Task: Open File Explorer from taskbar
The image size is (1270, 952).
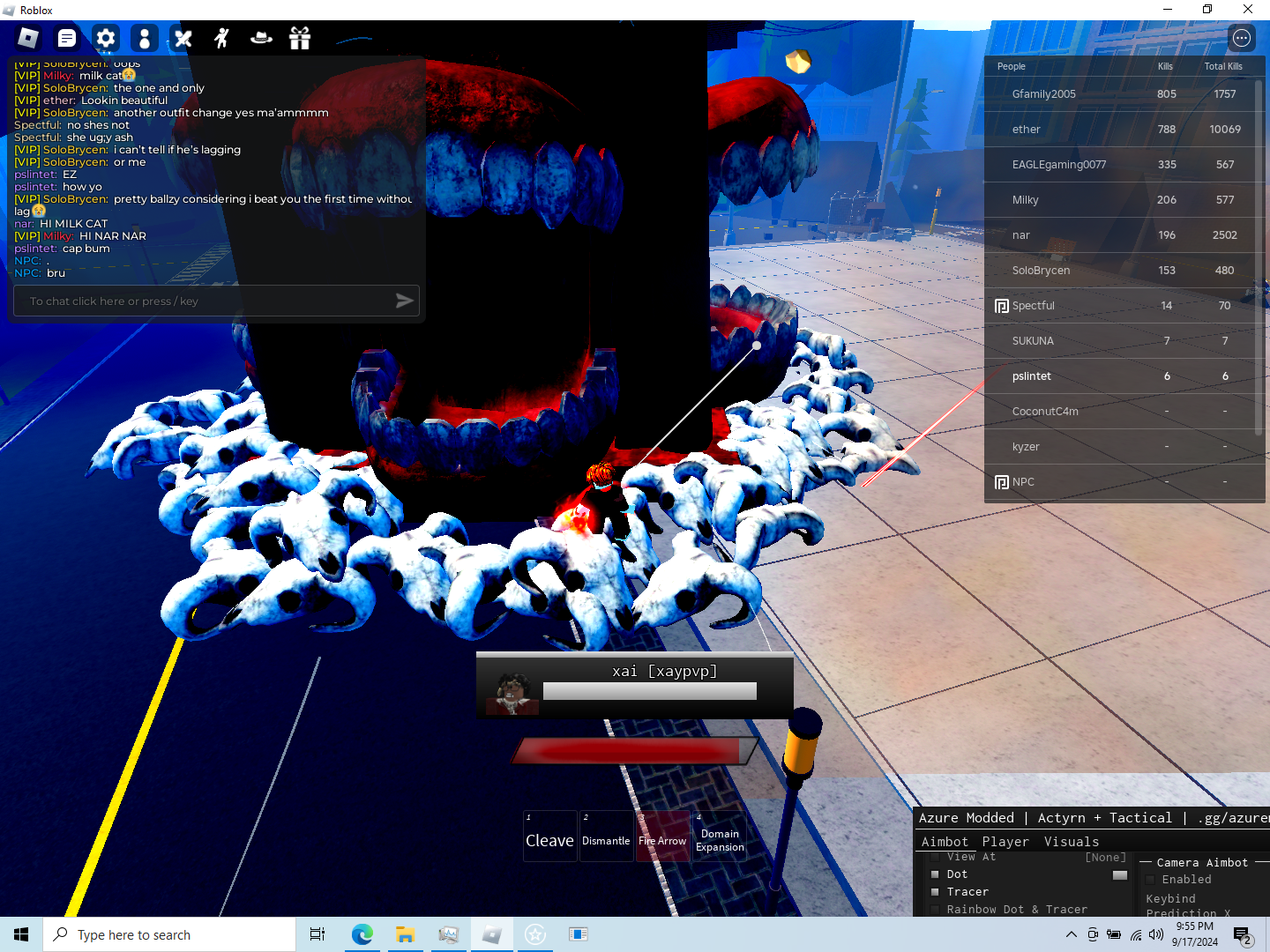Action: tap(405, 934)
